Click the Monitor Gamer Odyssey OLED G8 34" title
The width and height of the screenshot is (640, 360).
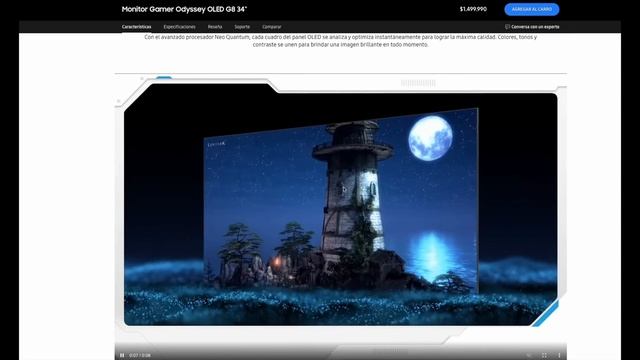pos(184,9)
